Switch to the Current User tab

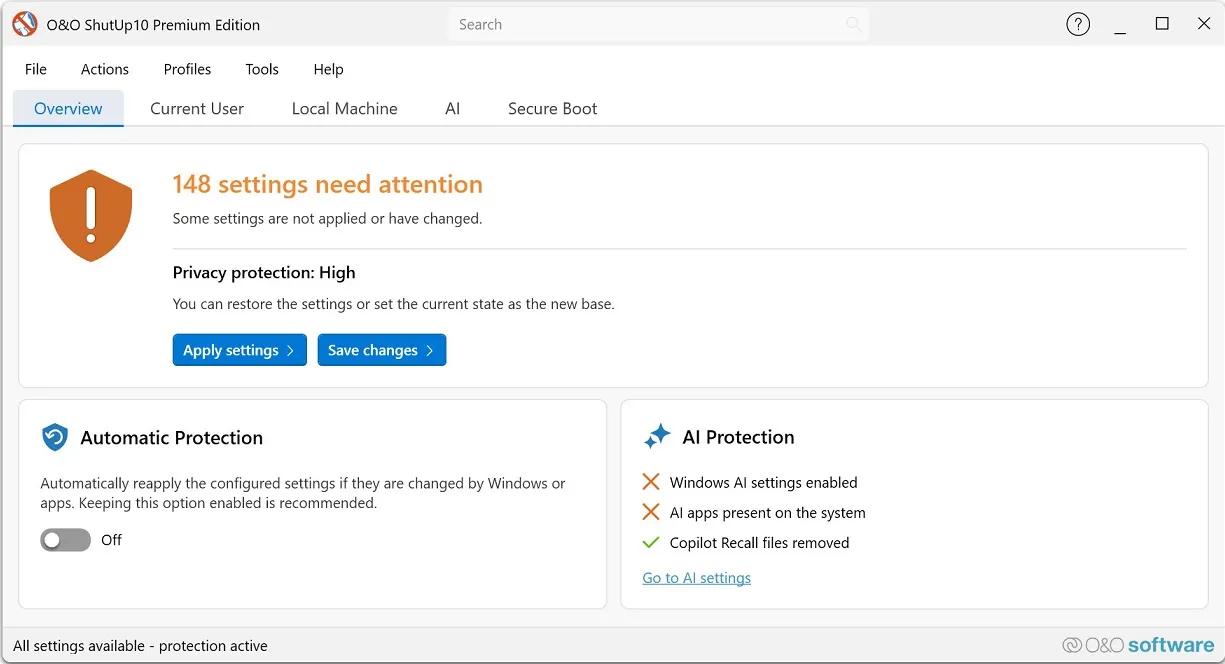tap(197, 108)
